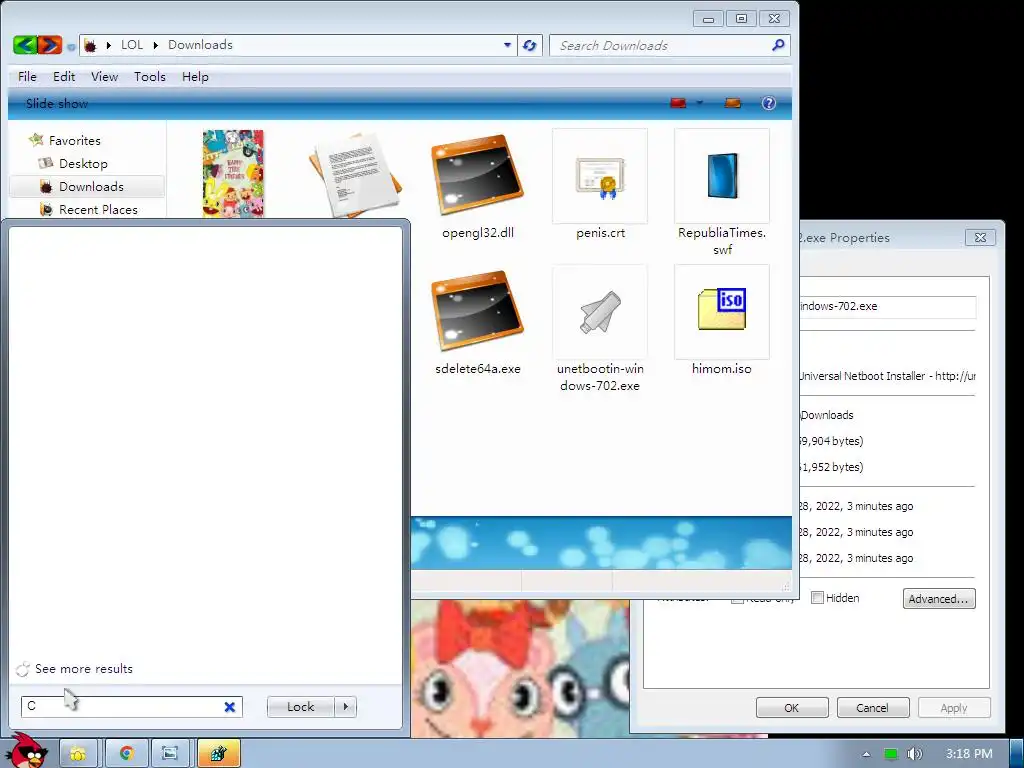The width and height of the screenshot is (1024, 768).
Task: Select the sdelete64a.exe file icon
Action: click(477, 311)
